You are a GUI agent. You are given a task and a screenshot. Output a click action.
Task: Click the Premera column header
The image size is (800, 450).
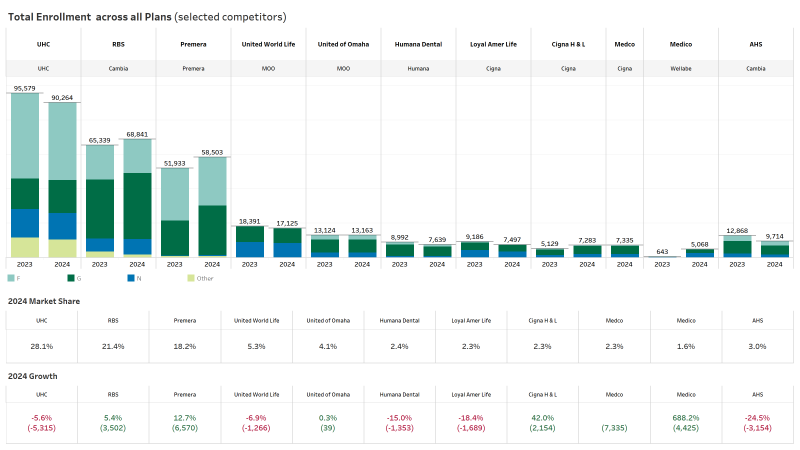tap(193, 44)
